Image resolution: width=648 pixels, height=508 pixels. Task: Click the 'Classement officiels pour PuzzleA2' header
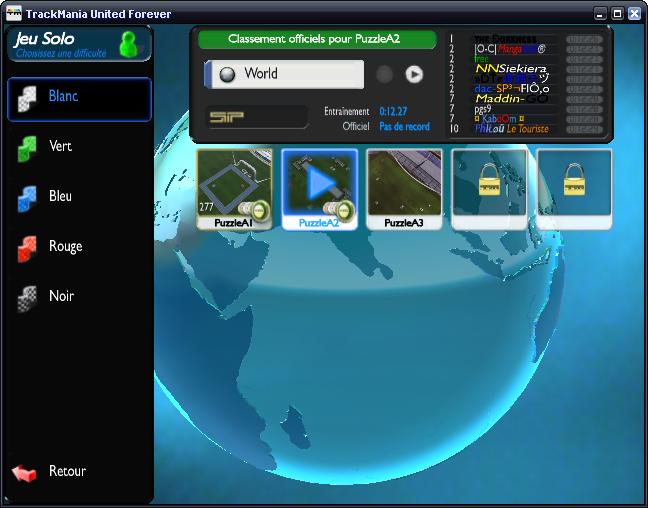(x=317, y=40)
